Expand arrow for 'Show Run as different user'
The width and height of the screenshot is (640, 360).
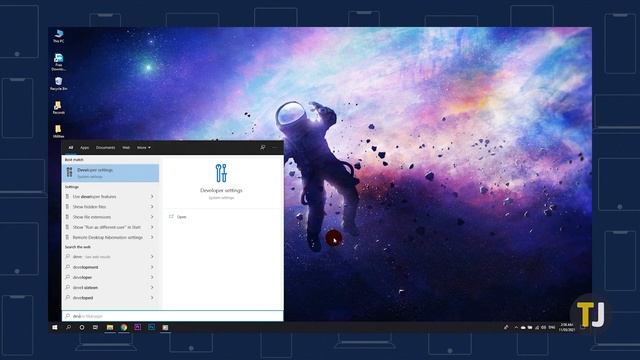(x=152, y=227)
